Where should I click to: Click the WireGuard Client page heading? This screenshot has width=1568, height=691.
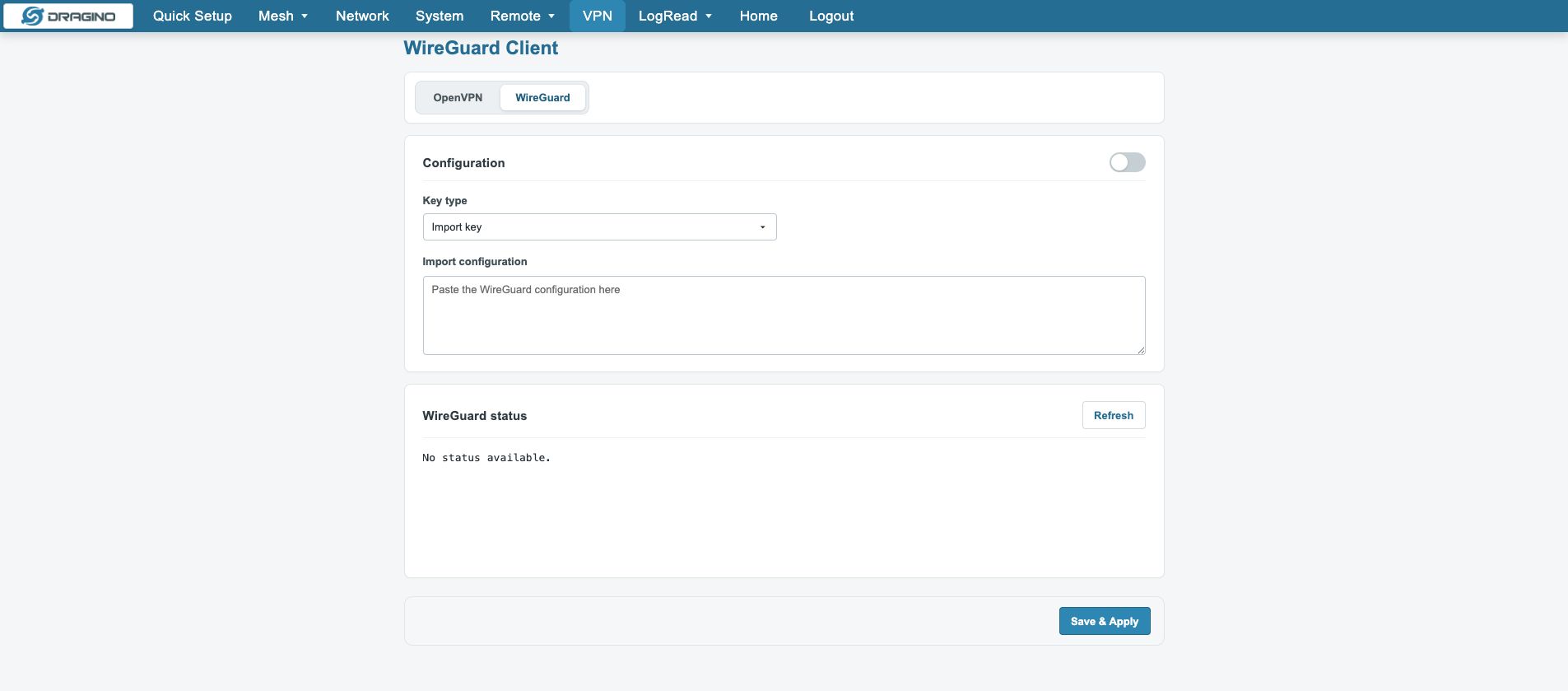point(481,48)
